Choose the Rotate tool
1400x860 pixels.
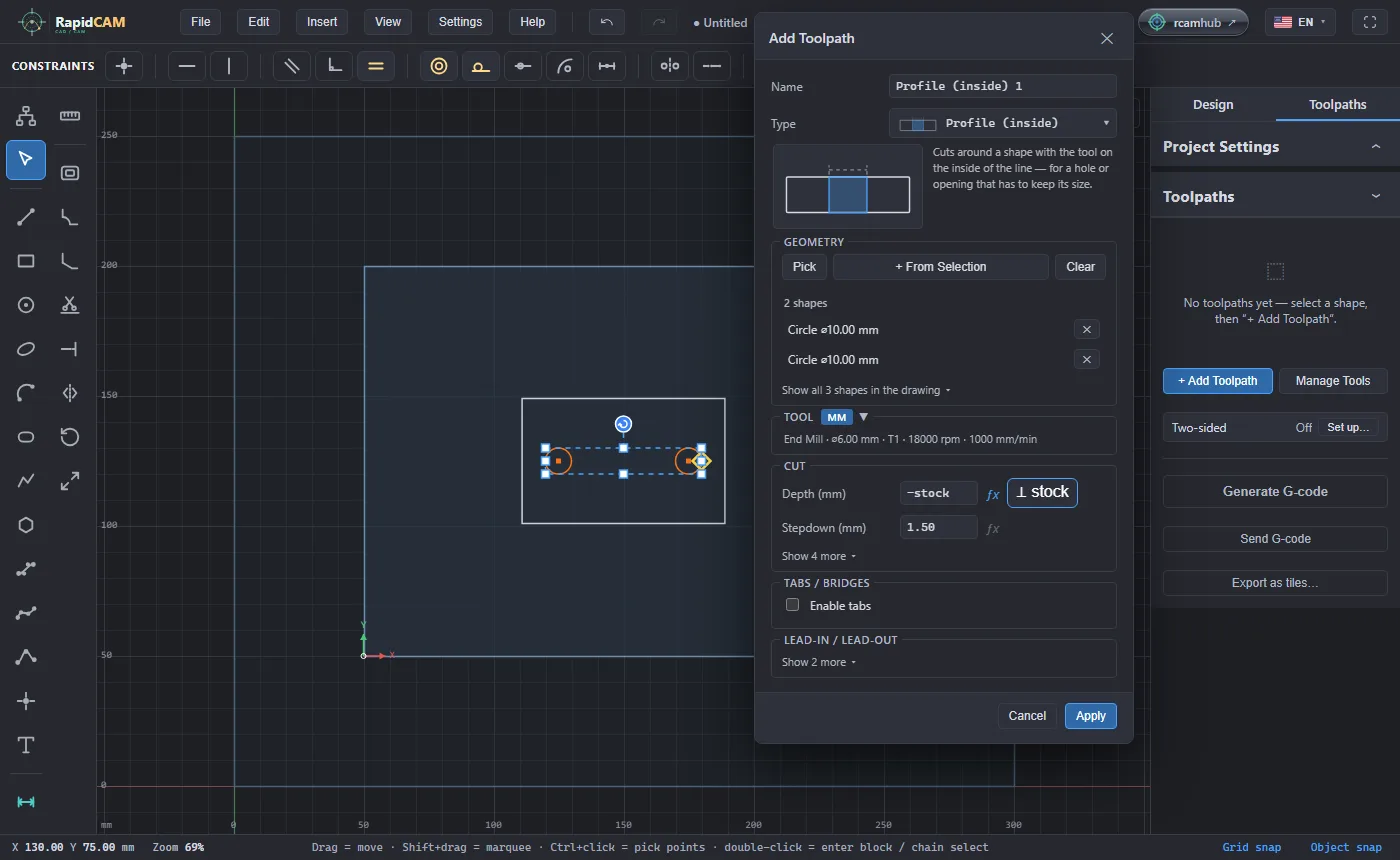[x=70, y=437]
